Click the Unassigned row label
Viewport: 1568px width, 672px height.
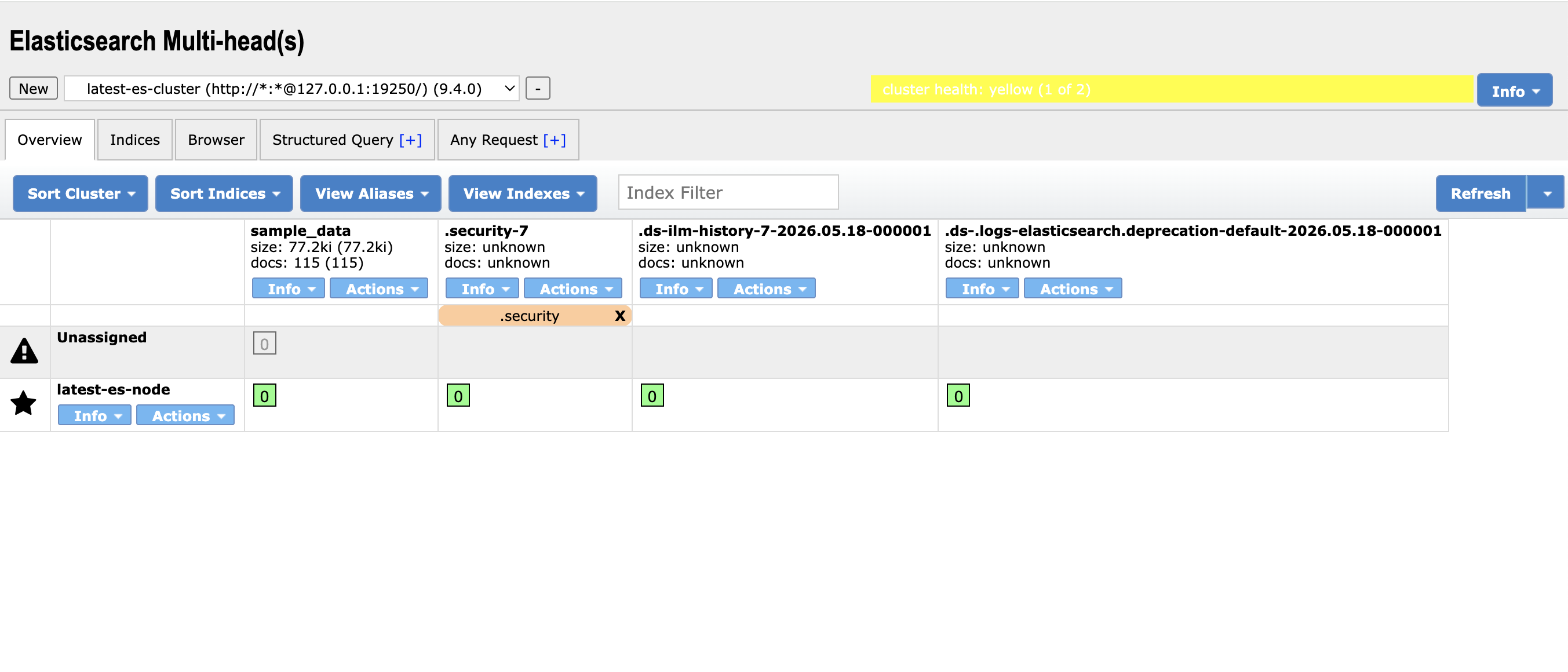101,337
